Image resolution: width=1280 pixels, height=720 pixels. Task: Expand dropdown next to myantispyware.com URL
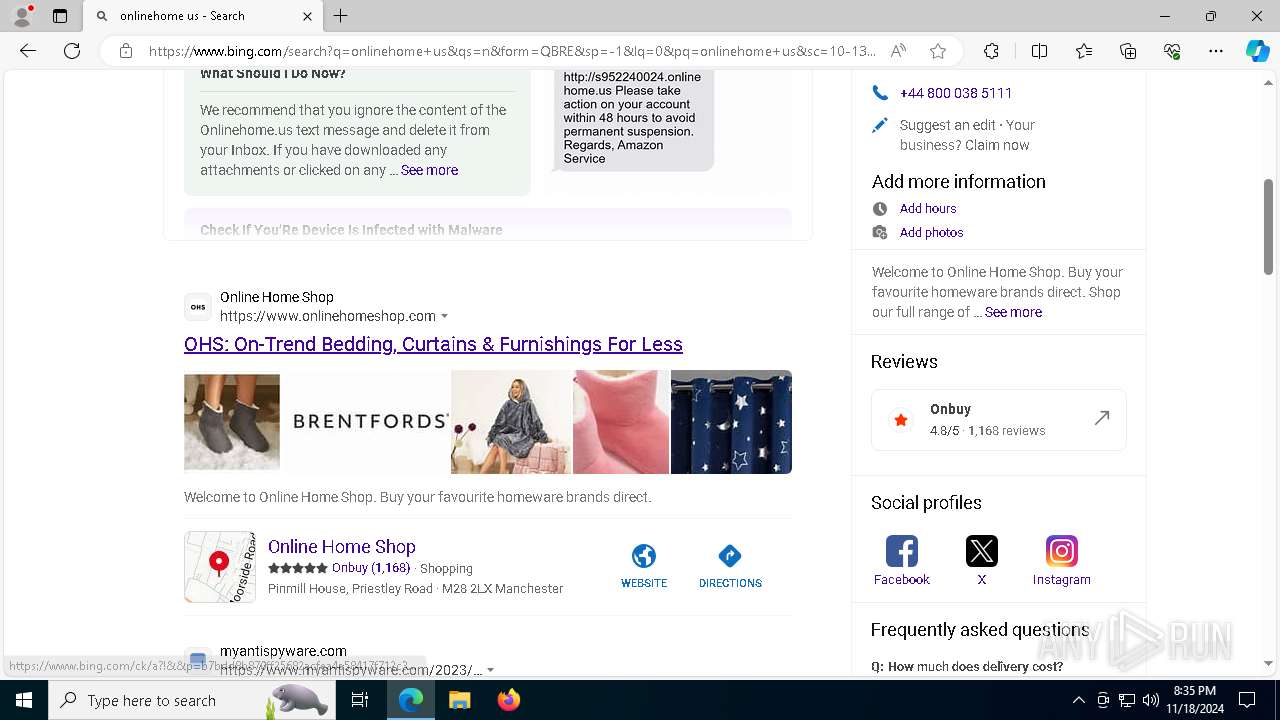coord(490,669)
